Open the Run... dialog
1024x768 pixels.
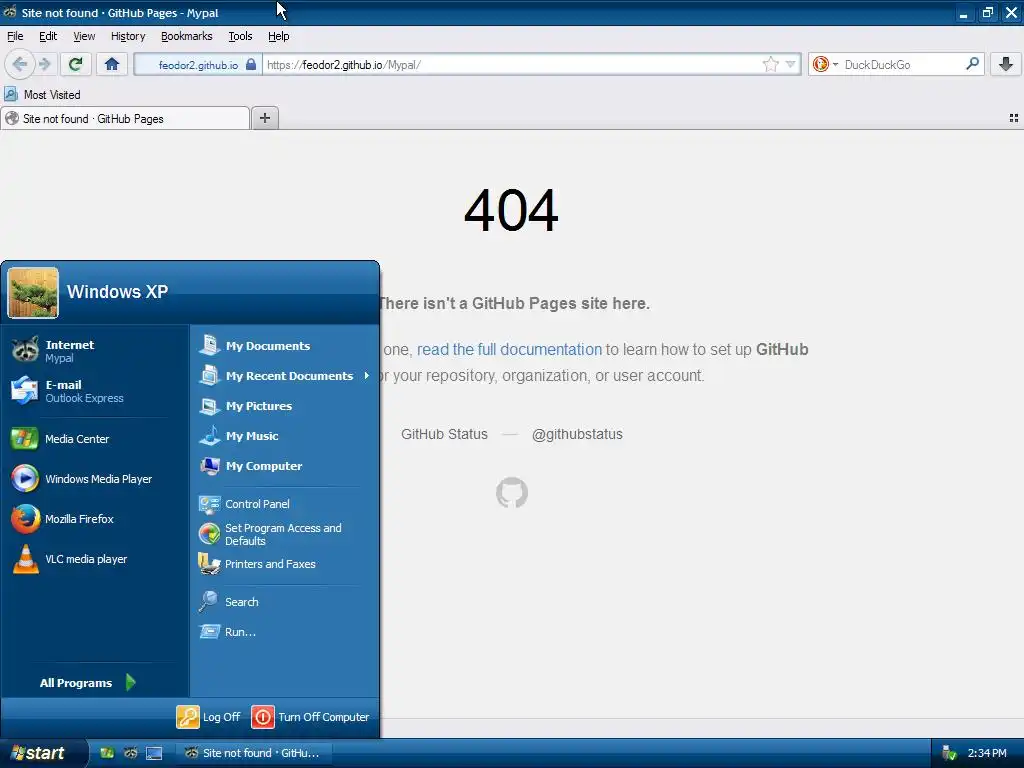285,632
